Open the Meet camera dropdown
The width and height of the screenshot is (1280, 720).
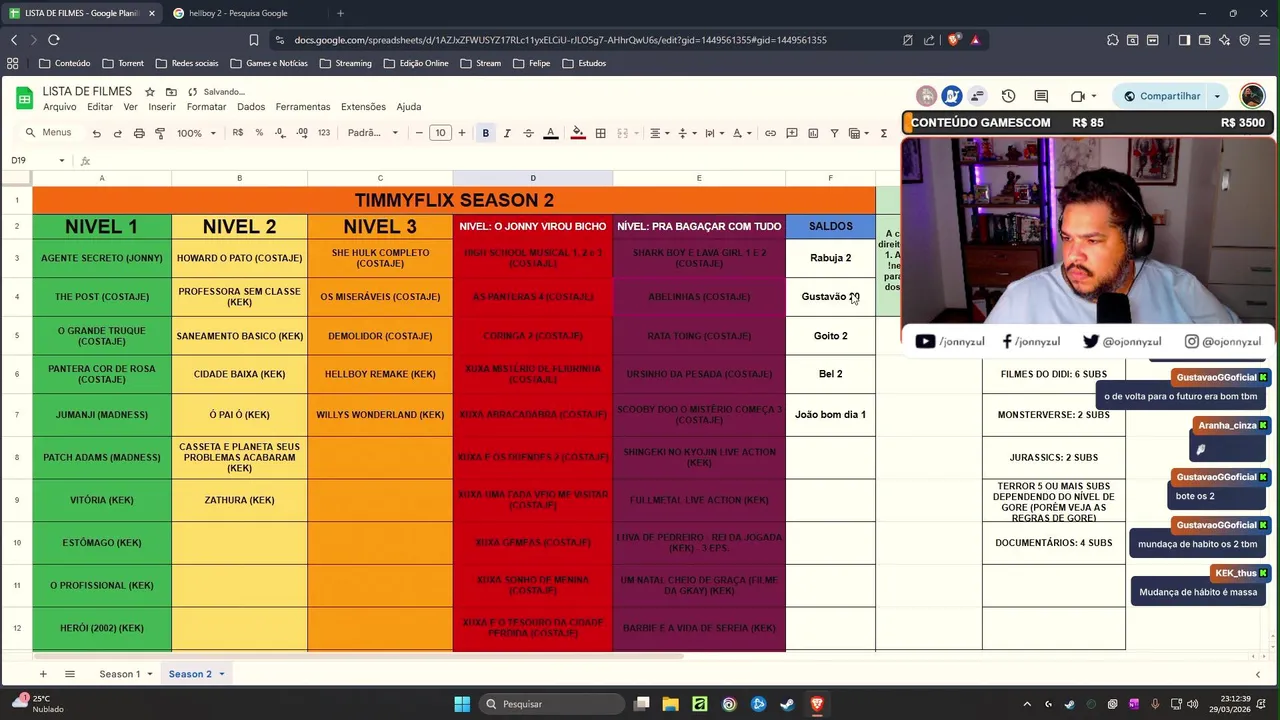[x=1094, y=96]
